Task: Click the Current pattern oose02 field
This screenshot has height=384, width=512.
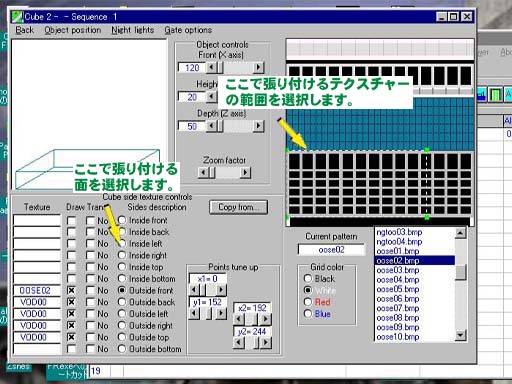Action: coord(331,250)
